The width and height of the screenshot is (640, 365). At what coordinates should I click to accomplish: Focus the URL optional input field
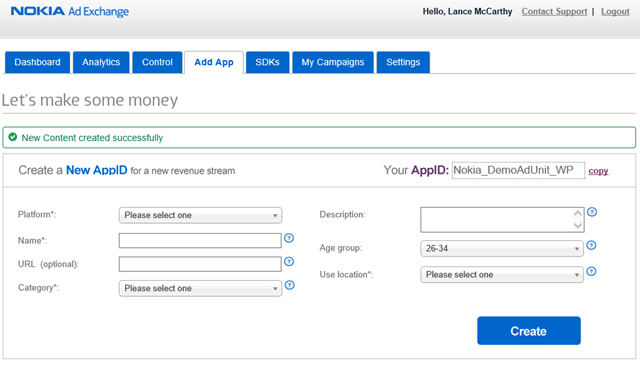click(x=200, y=264)
